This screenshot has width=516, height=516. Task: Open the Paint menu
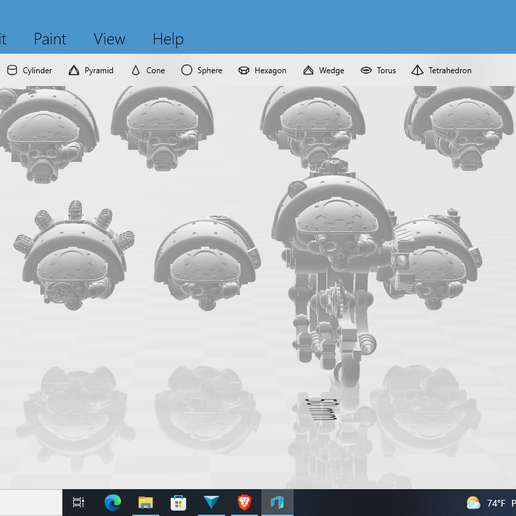coord(50,39)
